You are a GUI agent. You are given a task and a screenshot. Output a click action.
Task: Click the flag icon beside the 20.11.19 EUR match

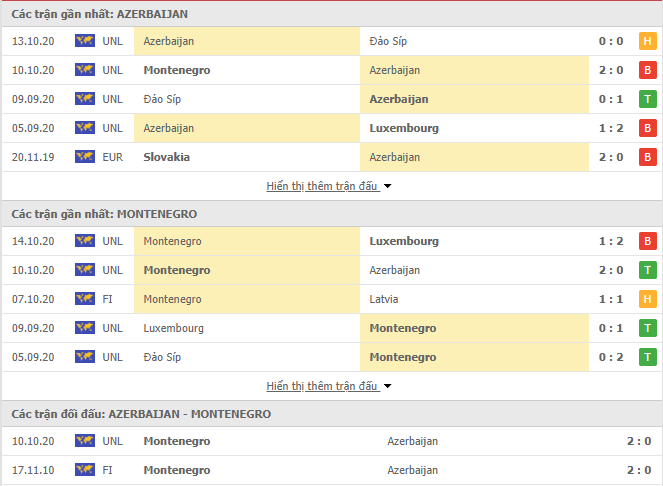pyautogui.click(x=85, y=157)
